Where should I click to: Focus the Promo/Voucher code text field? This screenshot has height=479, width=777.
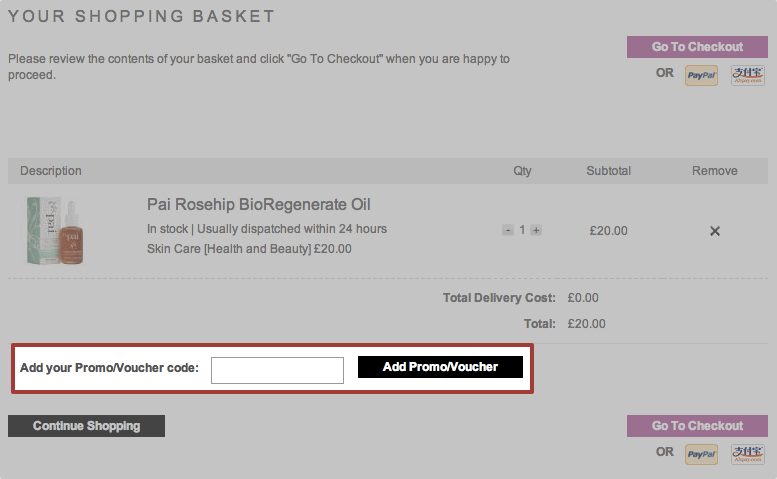(x=277, y=370)
